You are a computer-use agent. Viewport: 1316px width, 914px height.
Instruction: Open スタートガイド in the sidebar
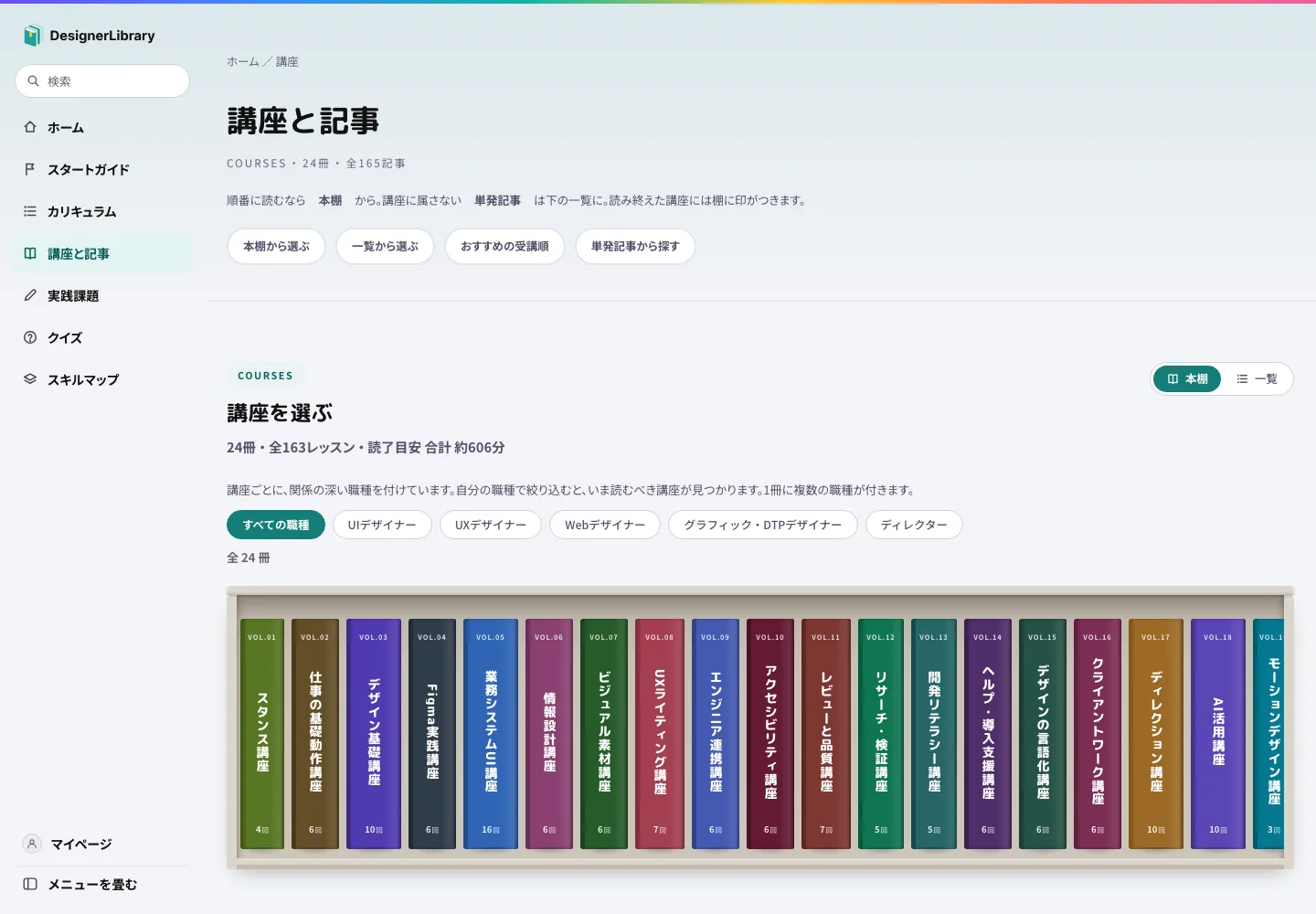102,169
